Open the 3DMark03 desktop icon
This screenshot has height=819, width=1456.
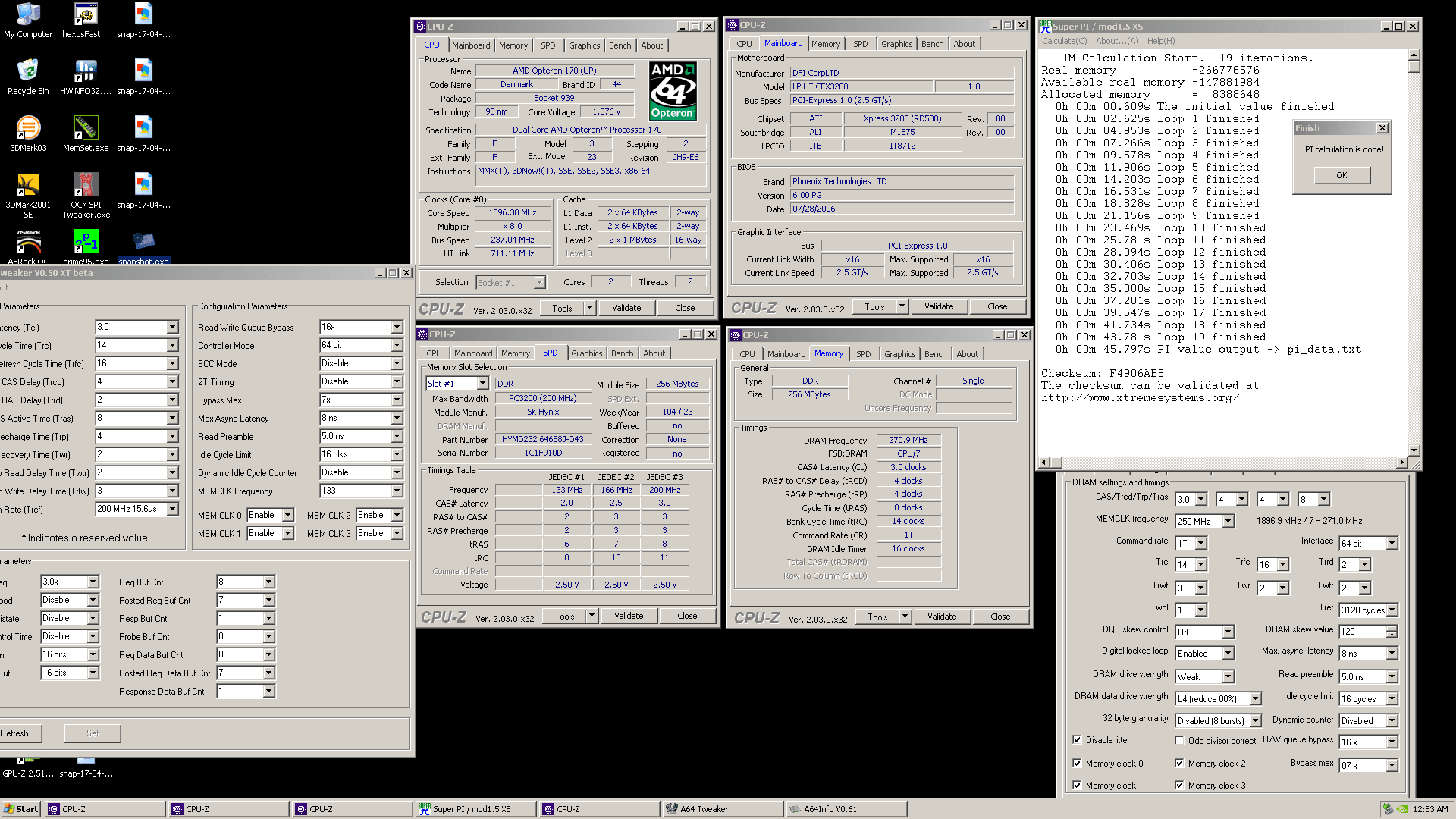pyautogui.click(x=28, y=129)
